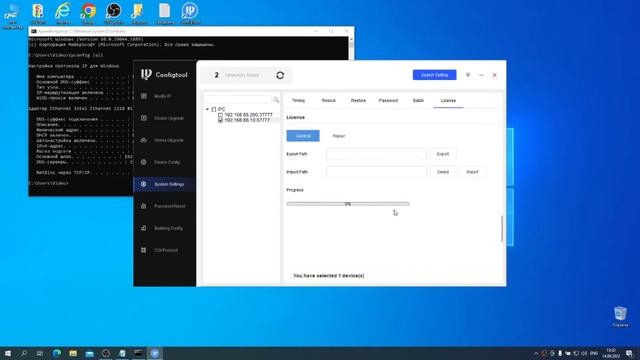Click the blue Search Setting button
Viewport: 640px width, 360px height.
click(x=434, y=75)
